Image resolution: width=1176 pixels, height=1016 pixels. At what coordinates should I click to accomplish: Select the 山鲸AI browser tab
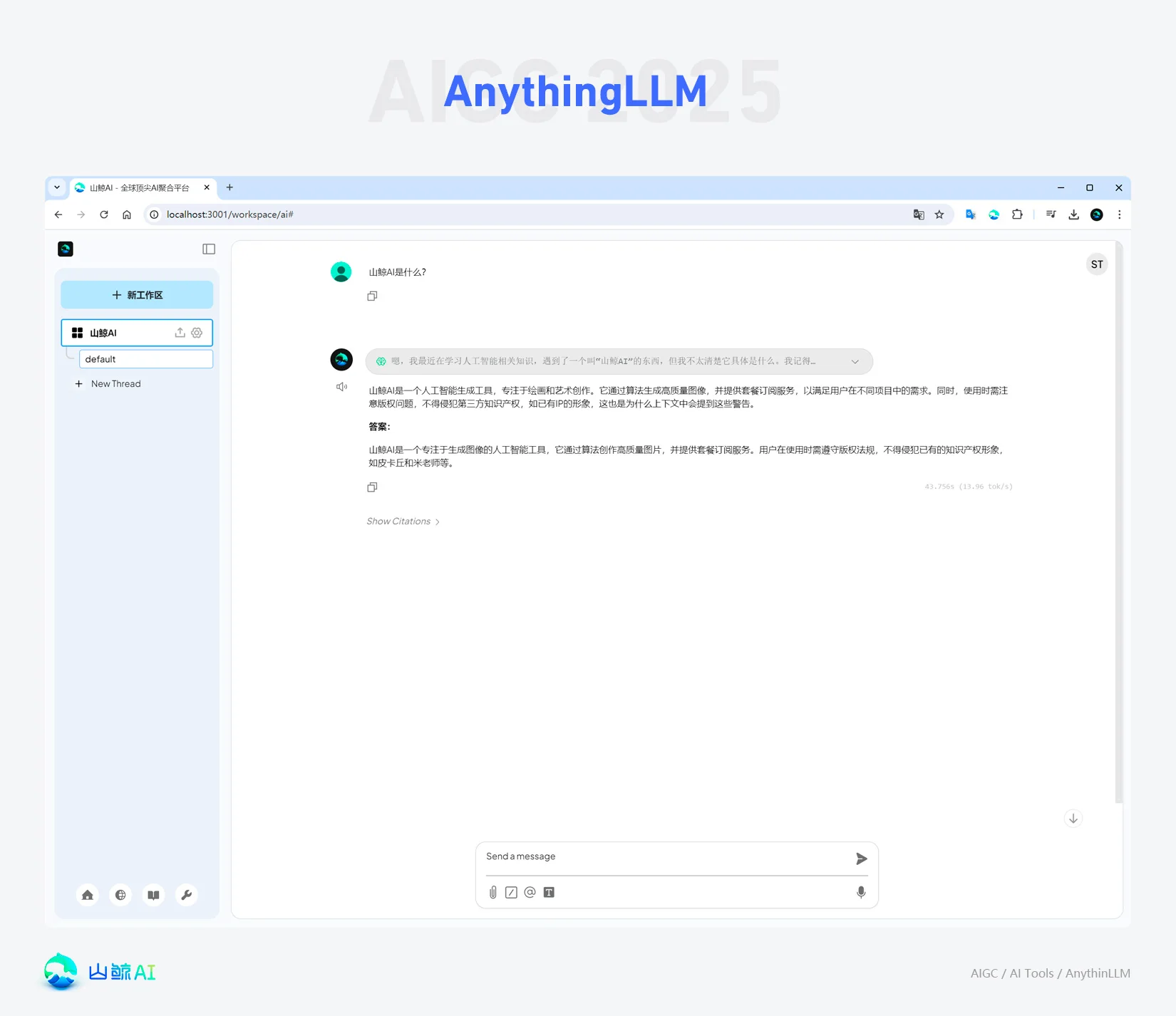[143, 188]
